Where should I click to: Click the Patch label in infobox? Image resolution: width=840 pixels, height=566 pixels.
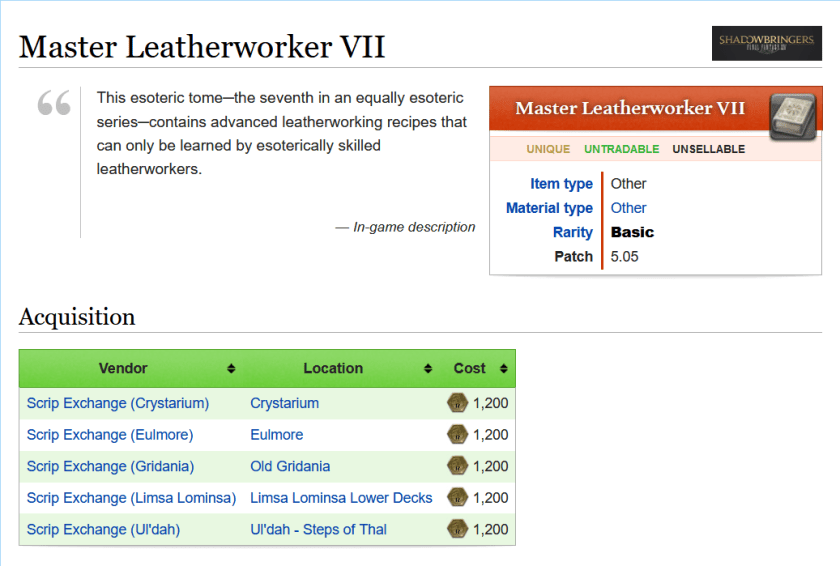pyautogui.click(x=573, y=256)
